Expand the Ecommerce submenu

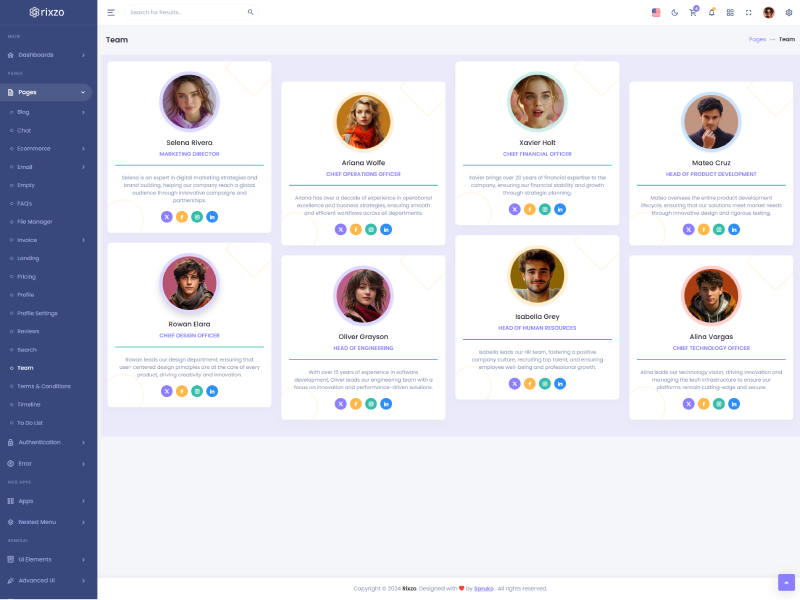point(46,148)
